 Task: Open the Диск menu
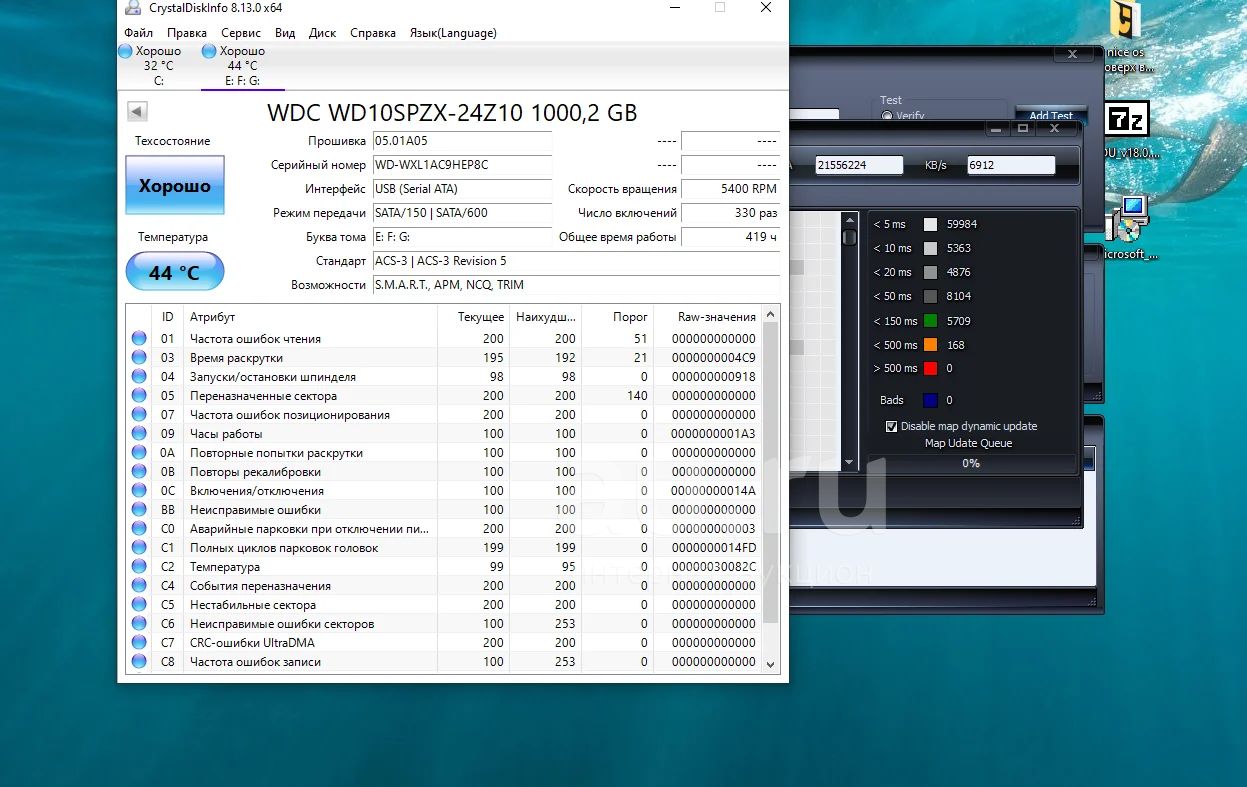[322, 33]
